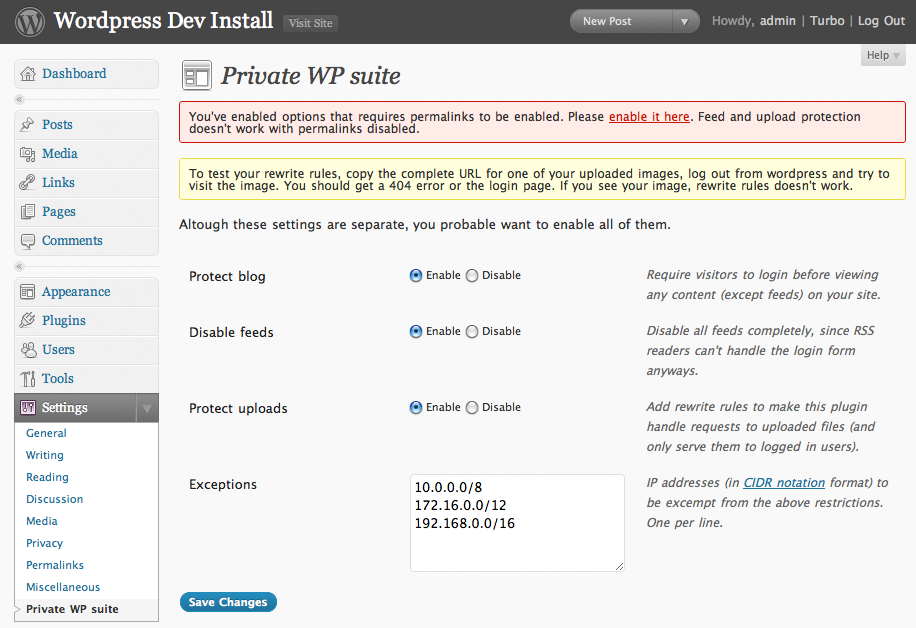The image size is (916, 628).
Task: Select Disable for Disable feeds
Action: point(472,332)
